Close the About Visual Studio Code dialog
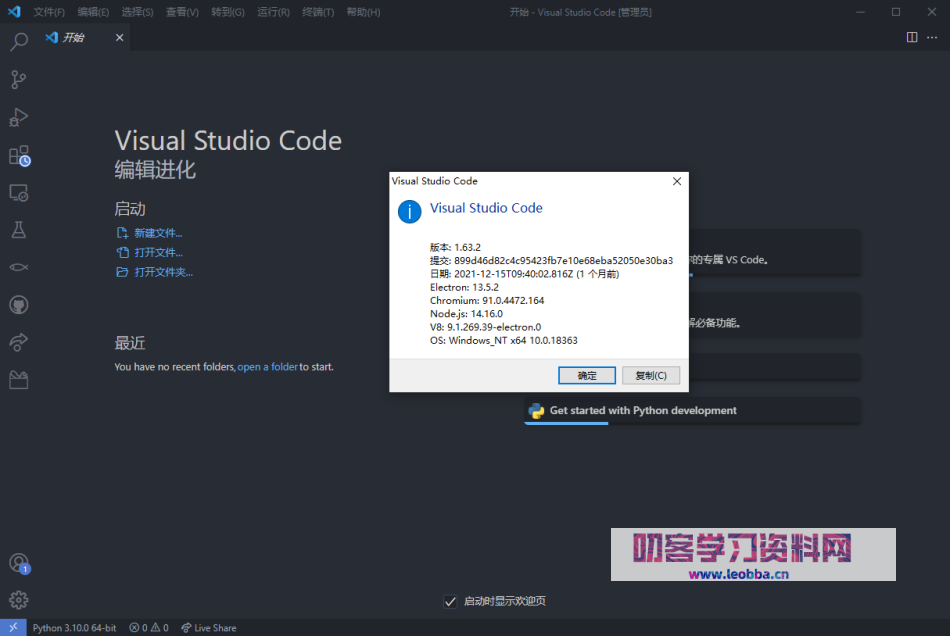The image size is (950, 636). click(x=677, y=181)
